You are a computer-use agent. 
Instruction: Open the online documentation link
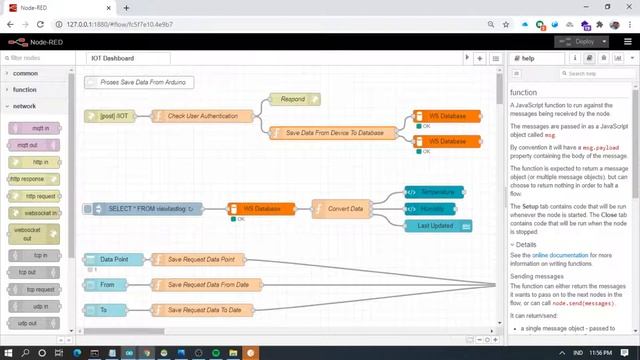click(x=560, y=255)
